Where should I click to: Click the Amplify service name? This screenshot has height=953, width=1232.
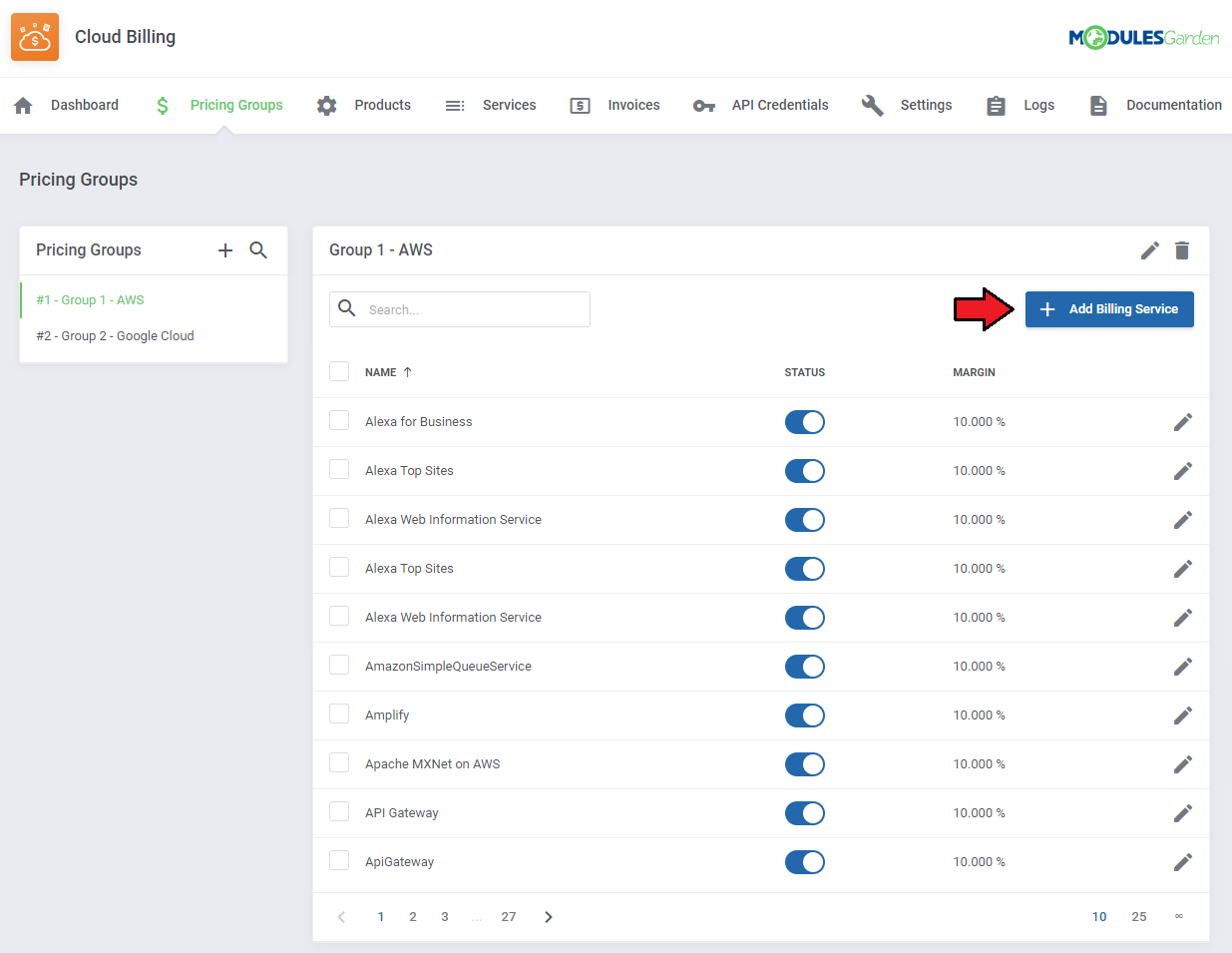(x=387, y=715)
